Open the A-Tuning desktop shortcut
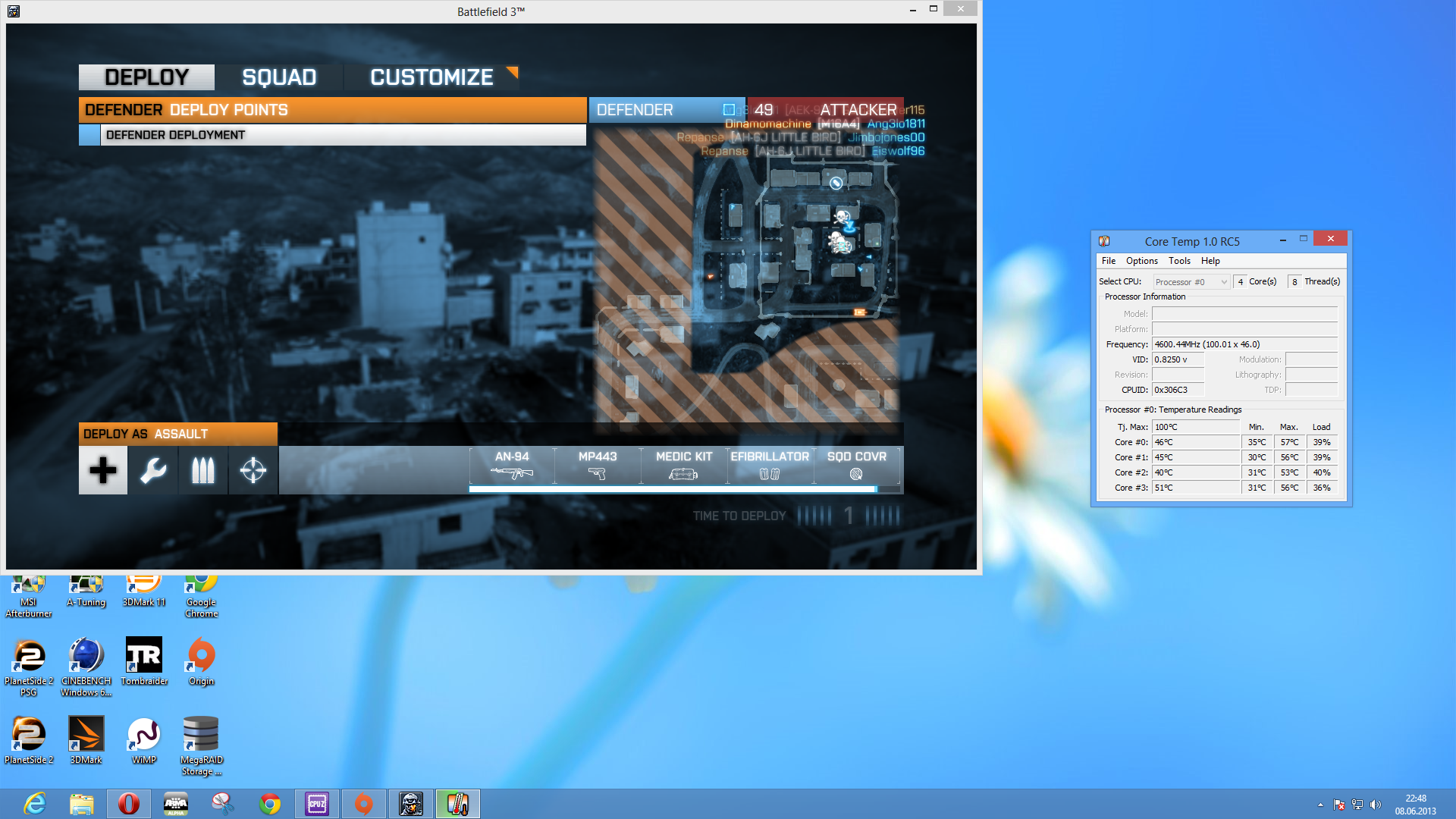The width and height of the screenshot is (1456, 819). click(86, 591)
